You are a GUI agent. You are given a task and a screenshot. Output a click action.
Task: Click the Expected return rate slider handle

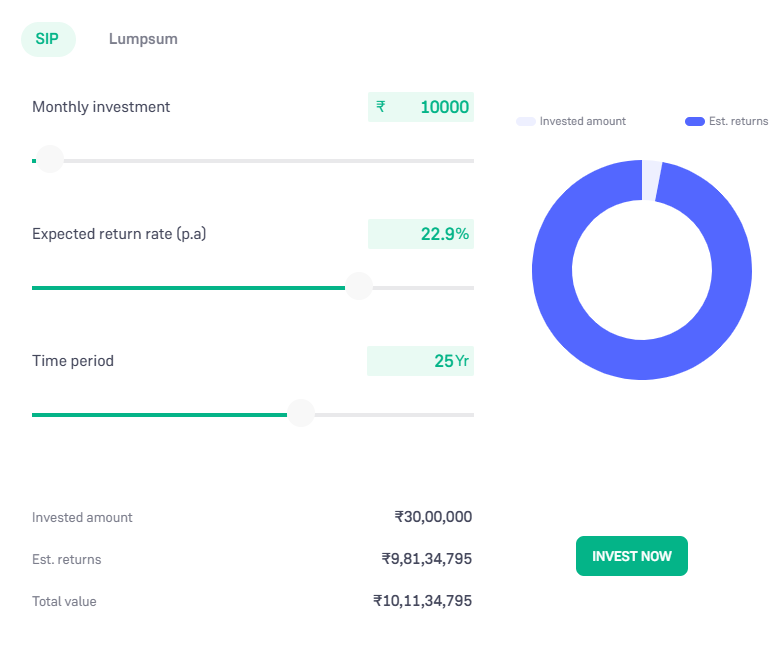[359, 286]
